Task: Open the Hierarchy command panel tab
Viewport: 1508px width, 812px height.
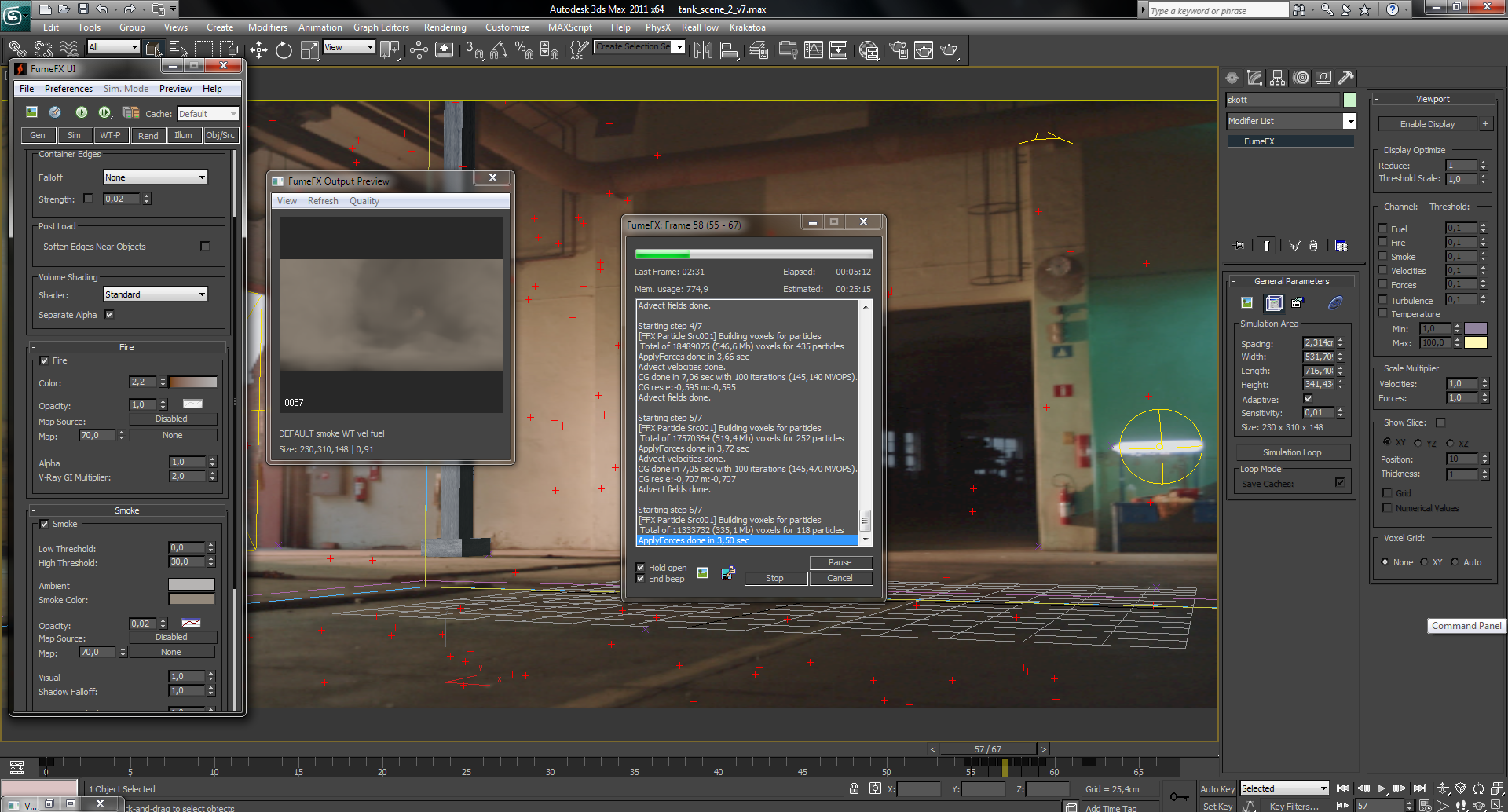Action: click(1277, 78)
